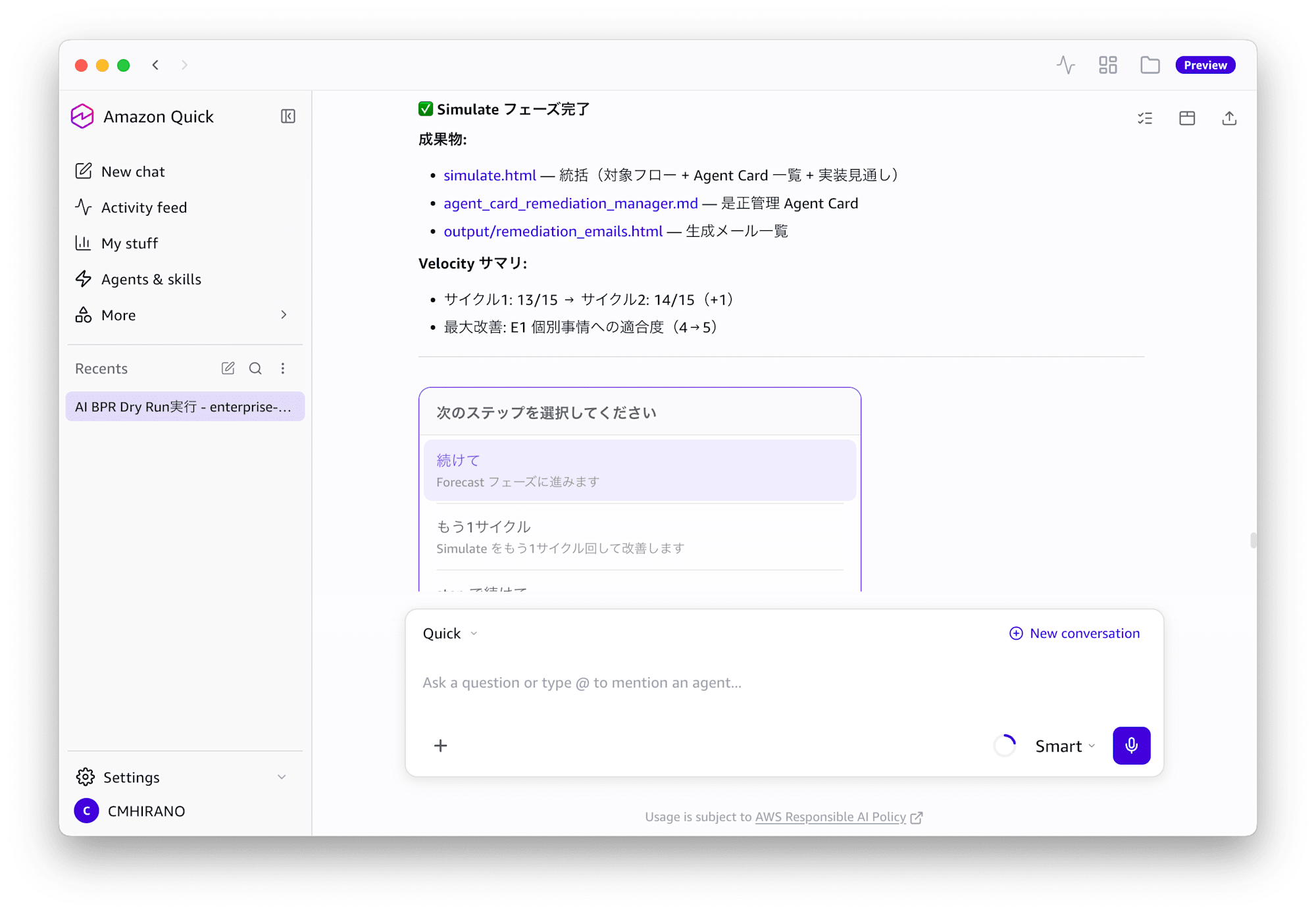This screenshot has width=1316, height=914.
Task: Open output/remediation_emails.html link
Action: (553, 231)
